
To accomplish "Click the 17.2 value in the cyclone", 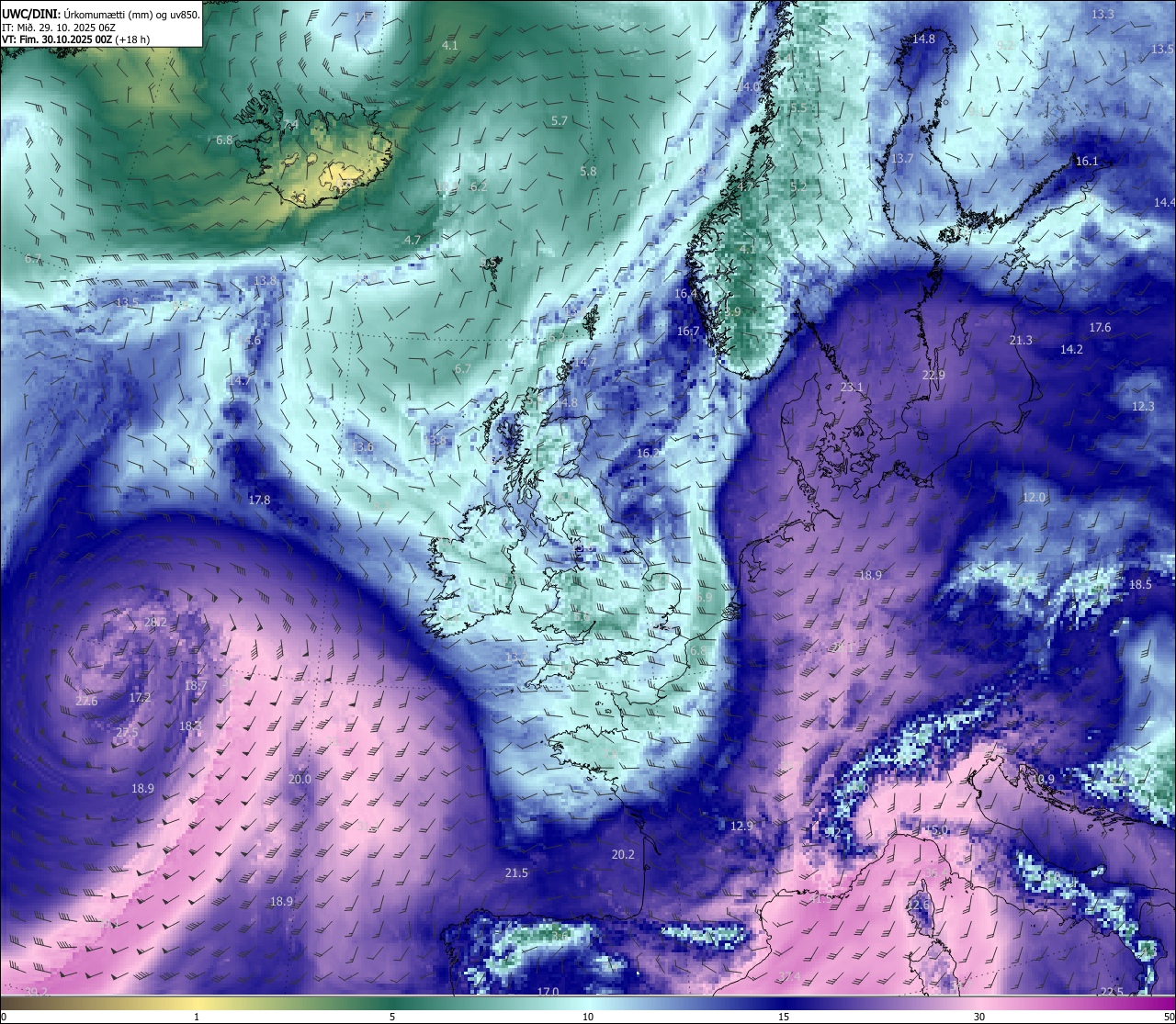I will click(x=140, y=698).
